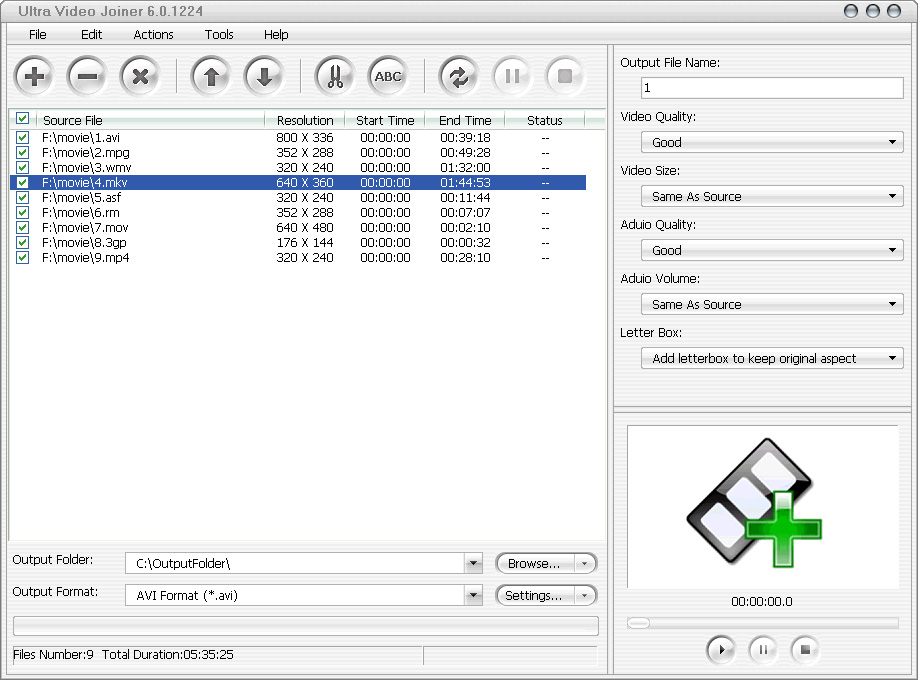Screen dimensions: 918x680
Task: Open the Letter Box dropdown
Action: (x=771, y=358)
